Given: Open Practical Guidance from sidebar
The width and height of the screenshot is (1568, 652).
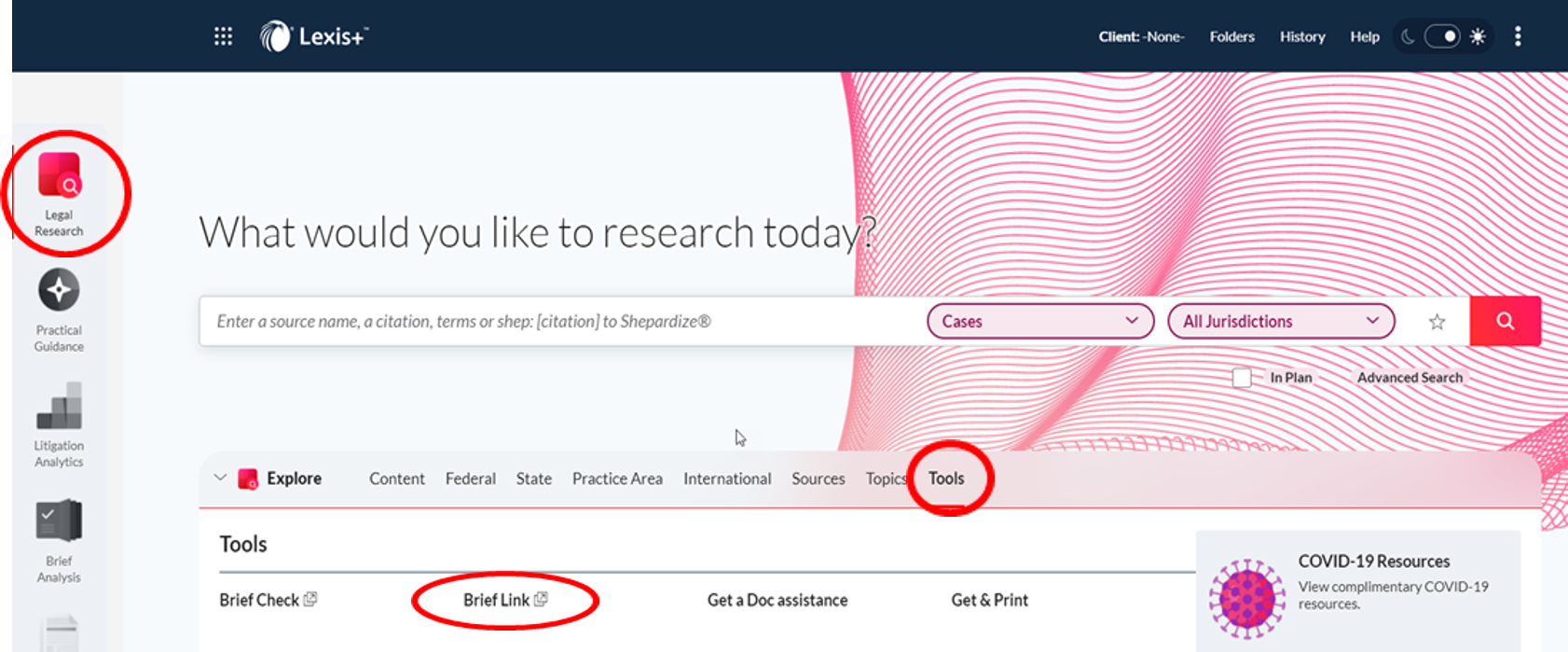Looking at the screenshot, I should point(59,311).
